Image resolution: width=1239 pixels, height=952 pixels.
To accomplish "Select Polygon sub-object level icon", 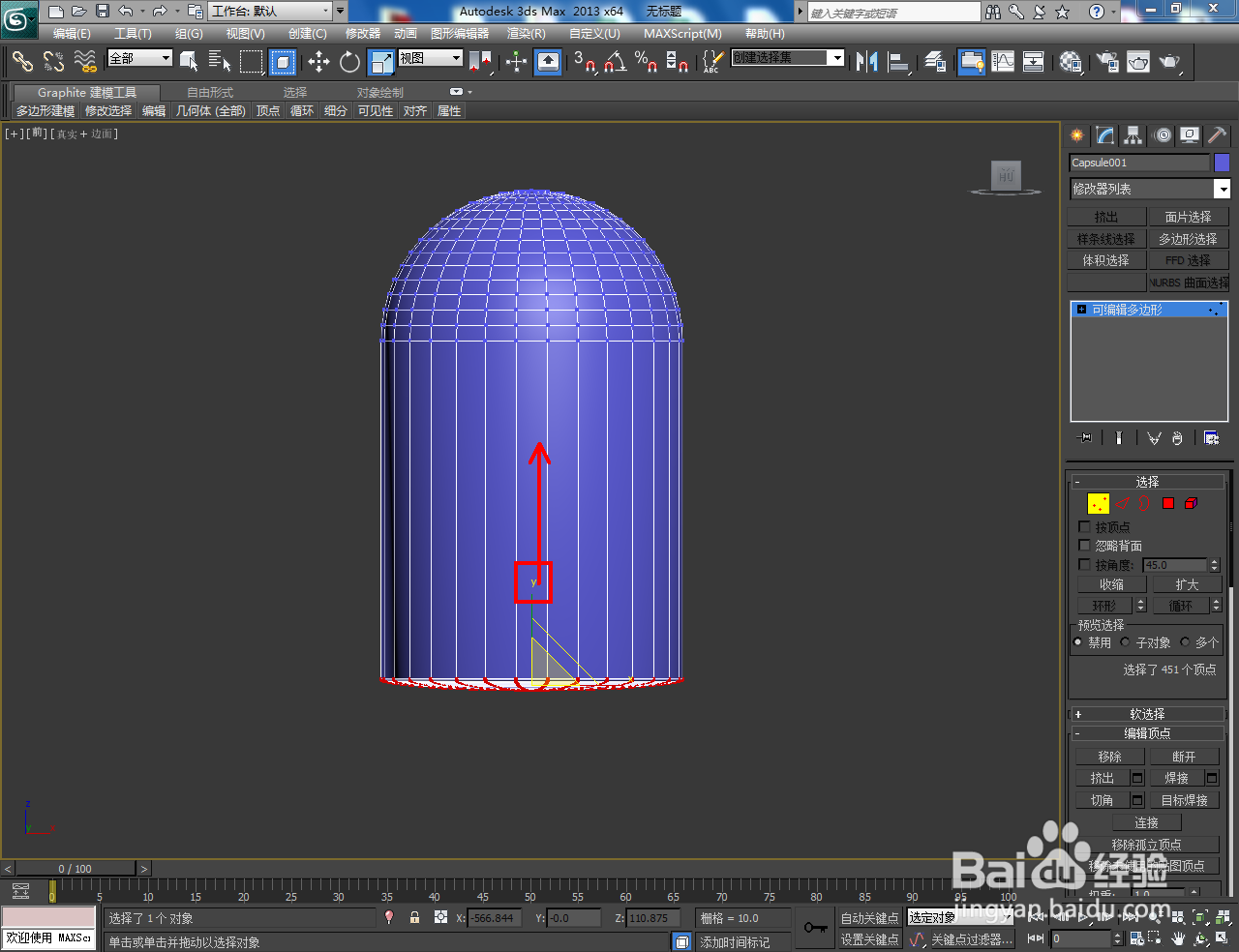I will coord(1168,503).
